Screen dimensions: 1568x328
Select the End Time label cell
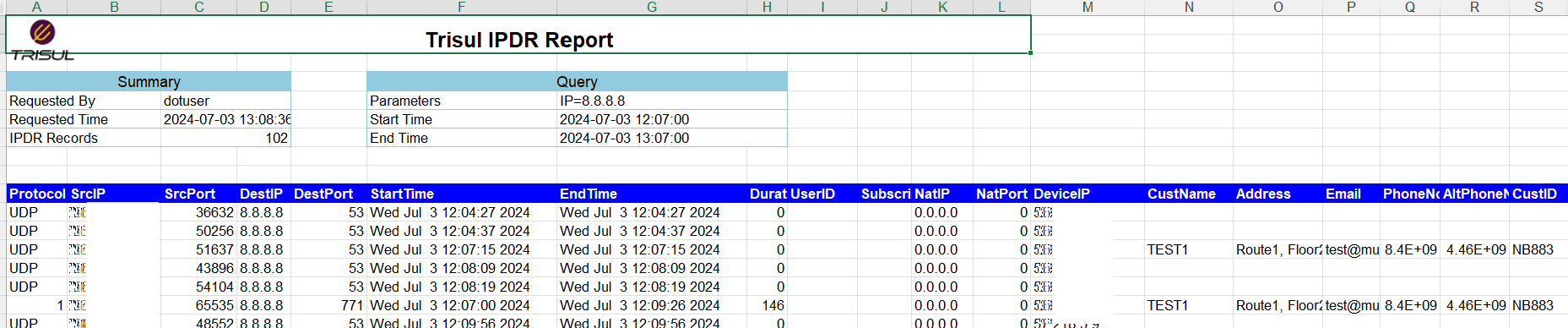tap(462, 138)
